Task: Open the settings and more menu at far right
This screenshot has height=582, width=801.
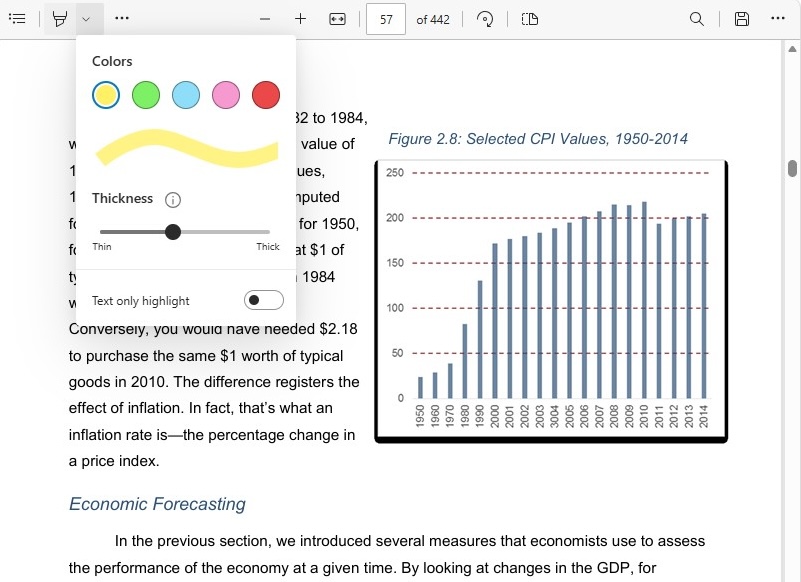Action: [778, 18]
